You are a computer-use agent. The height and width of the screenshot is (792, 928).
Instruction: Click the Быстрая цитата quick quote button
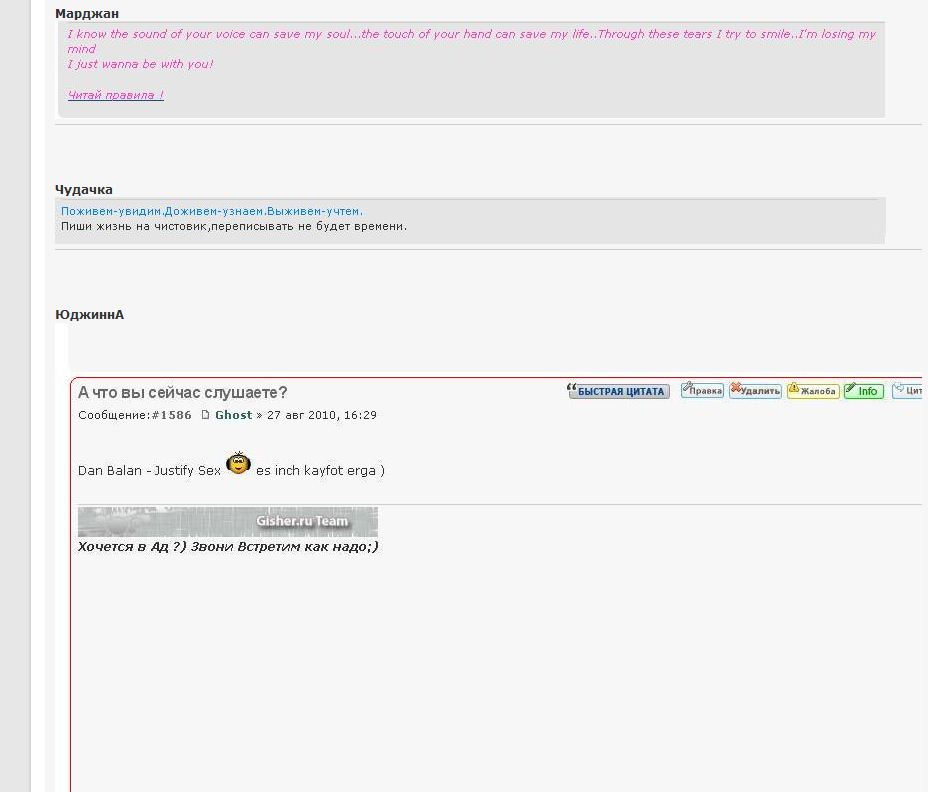618,391
